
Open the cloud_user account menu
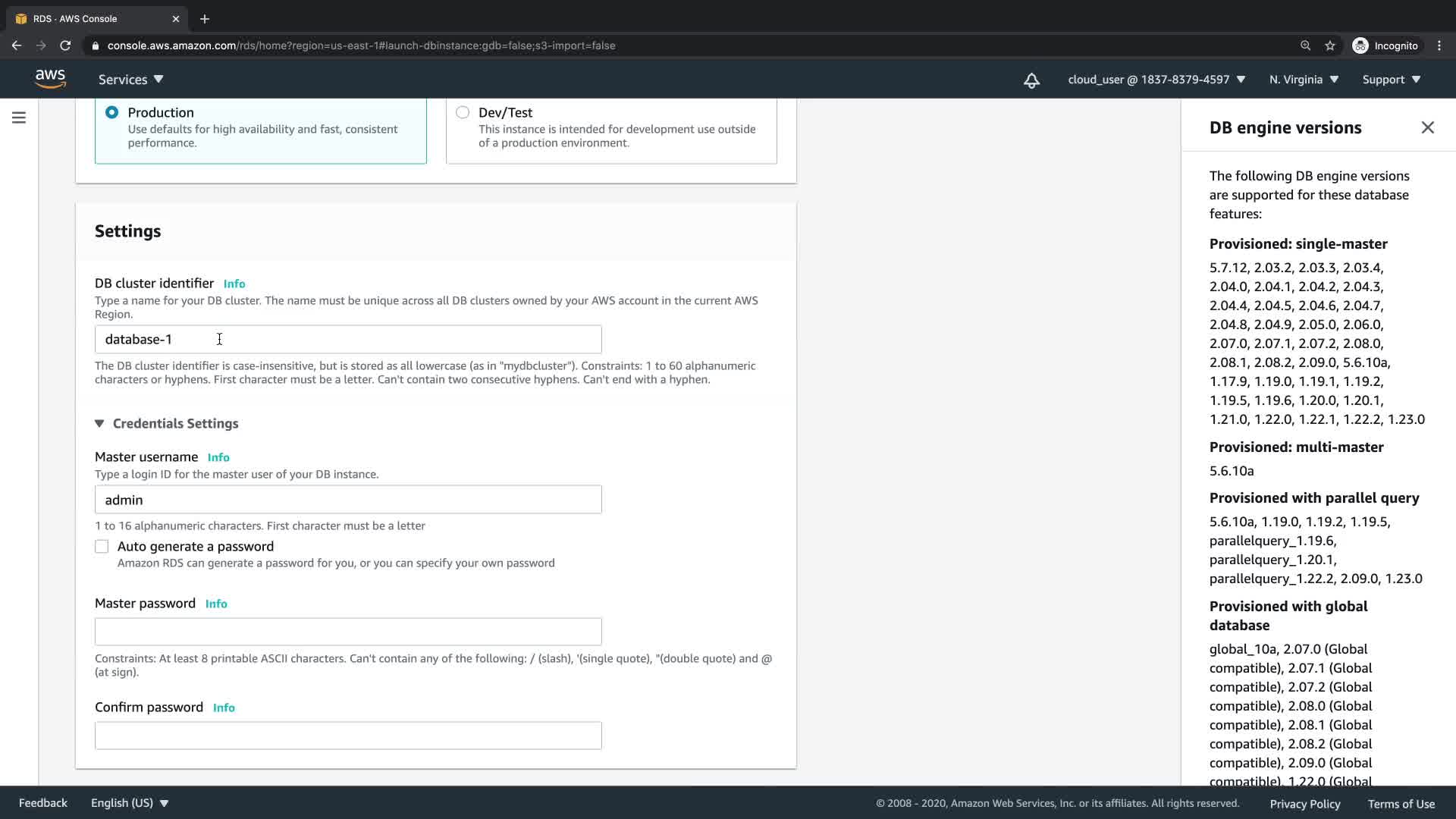tap(1156, 80)
